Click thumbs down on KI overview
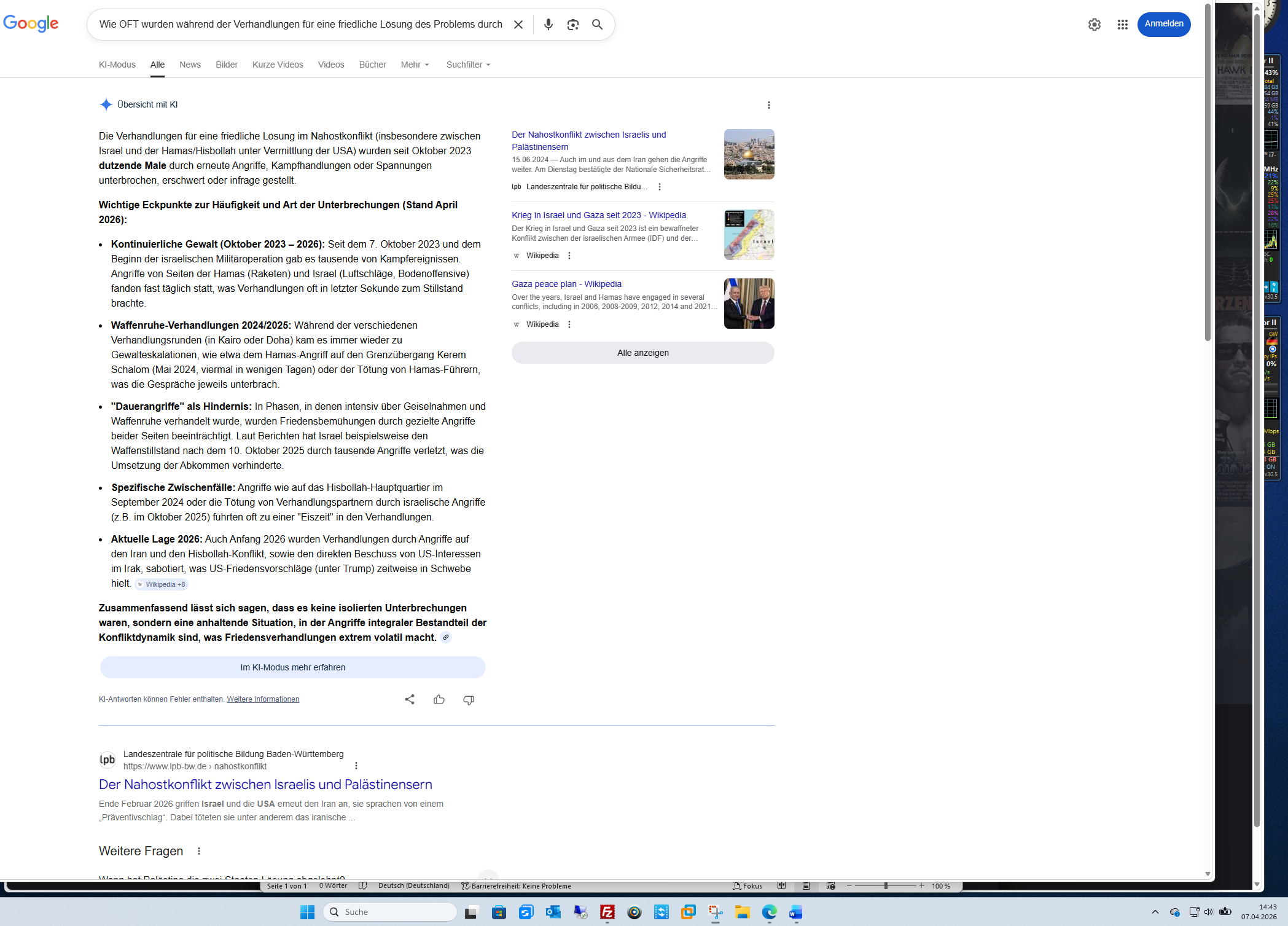1288x926 pixels. click(x=468, y=699)
